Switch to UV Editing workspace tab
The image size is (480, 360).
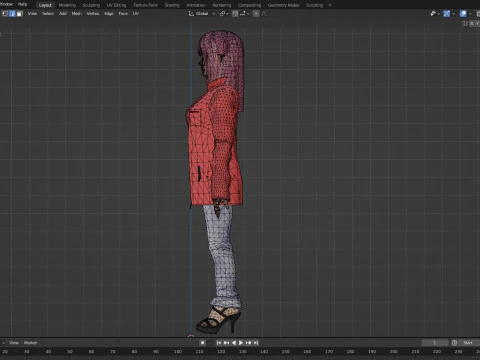[116, 5]
